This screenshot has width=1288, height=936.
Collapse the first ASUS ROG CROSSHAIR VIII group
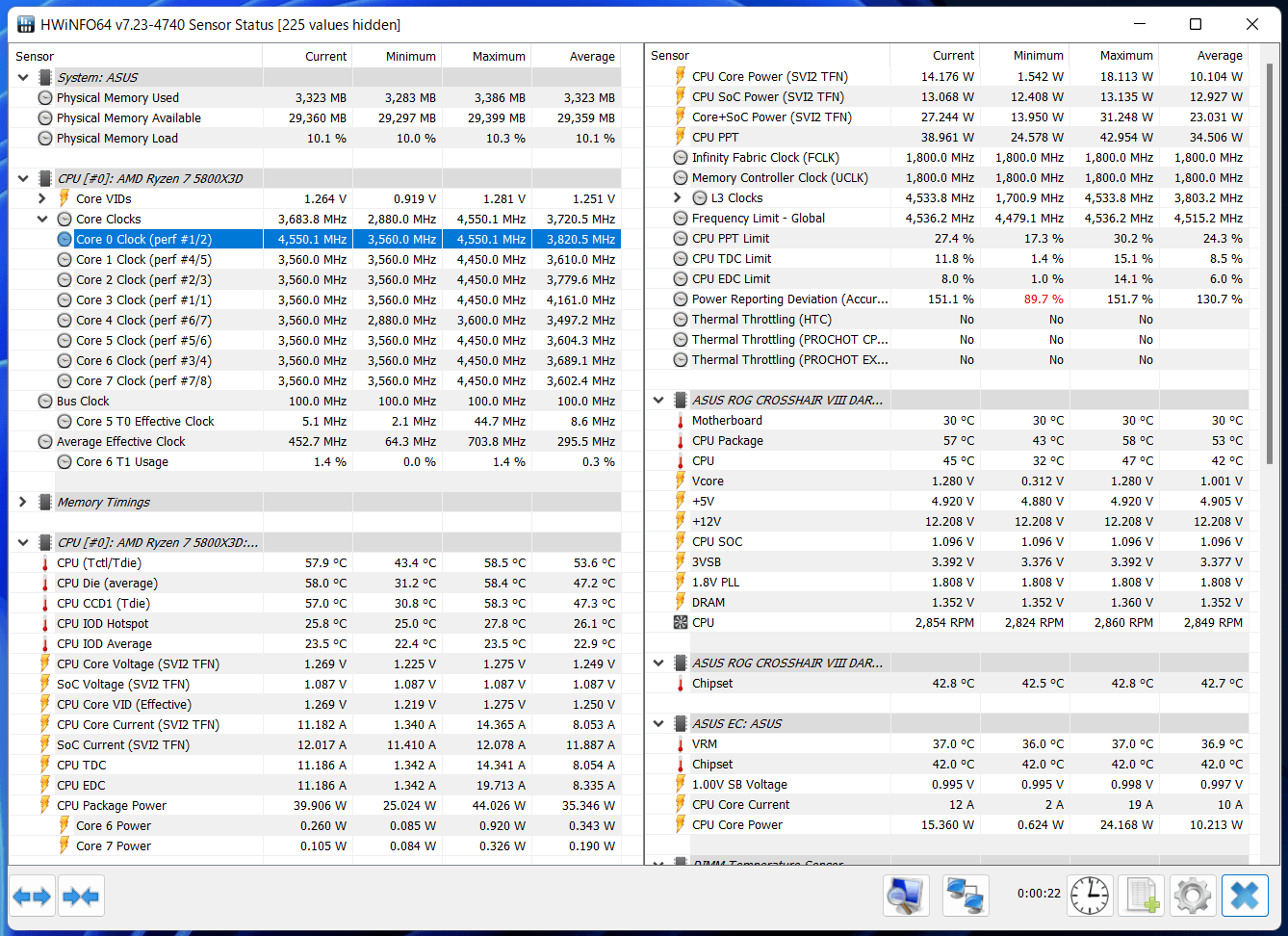[658, 400]
